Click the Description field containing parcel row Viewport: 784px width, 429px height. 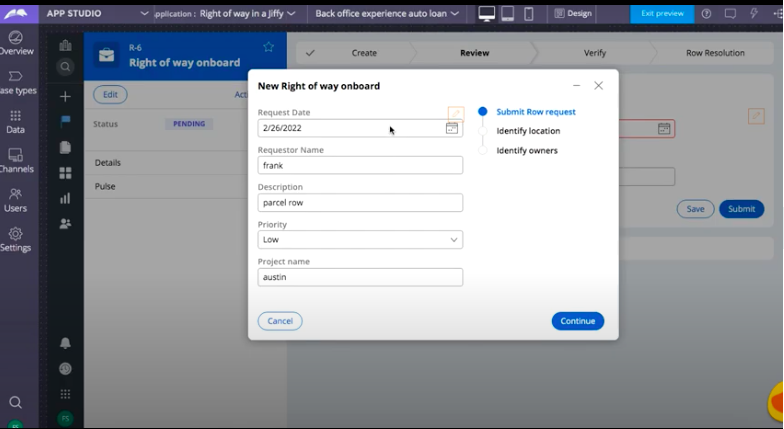[x=360, y=202]
